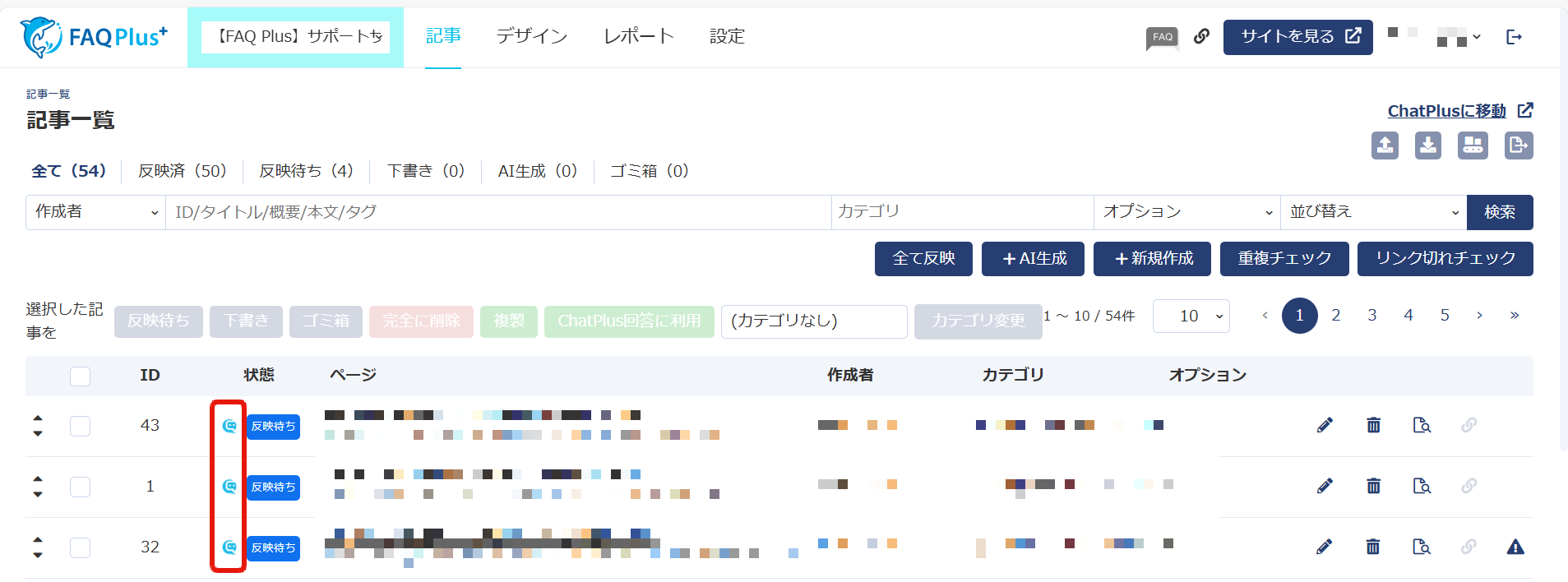
Task: Click the chain link icon in header
Action: tap(1201, 36)
